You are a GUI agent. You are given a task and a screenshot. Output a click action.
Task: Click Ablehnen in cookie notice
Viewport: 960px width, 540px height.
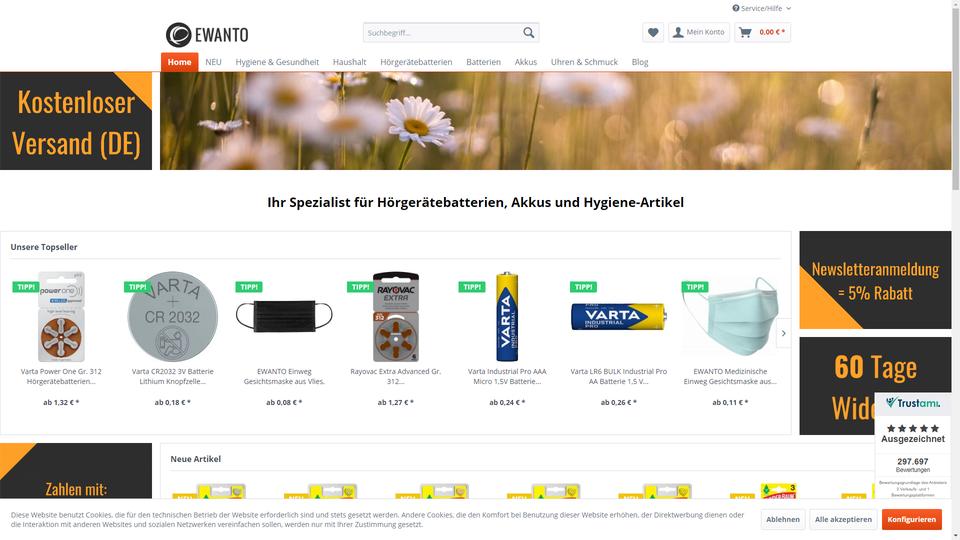click(782, 519)
